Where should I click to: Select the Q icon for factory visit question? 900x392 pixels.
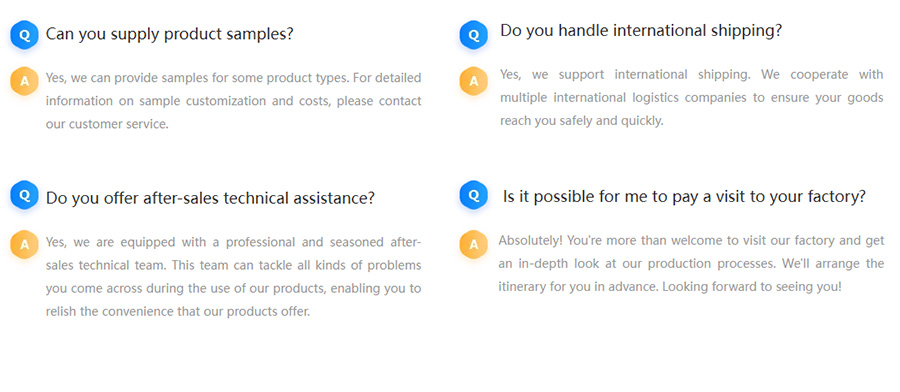point(474,195)
